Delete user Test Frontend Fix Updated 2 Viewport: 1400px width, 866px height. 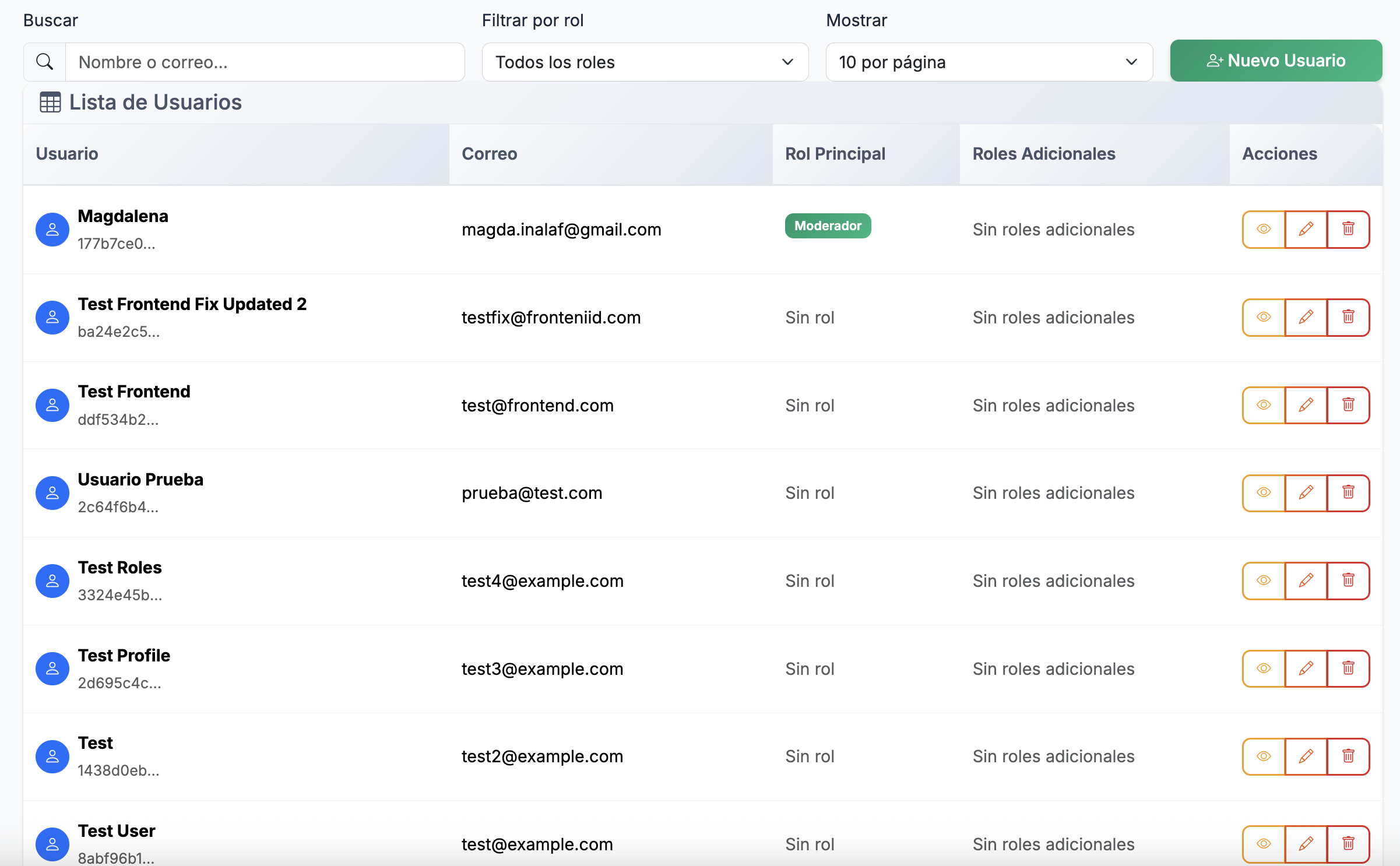1348,317
